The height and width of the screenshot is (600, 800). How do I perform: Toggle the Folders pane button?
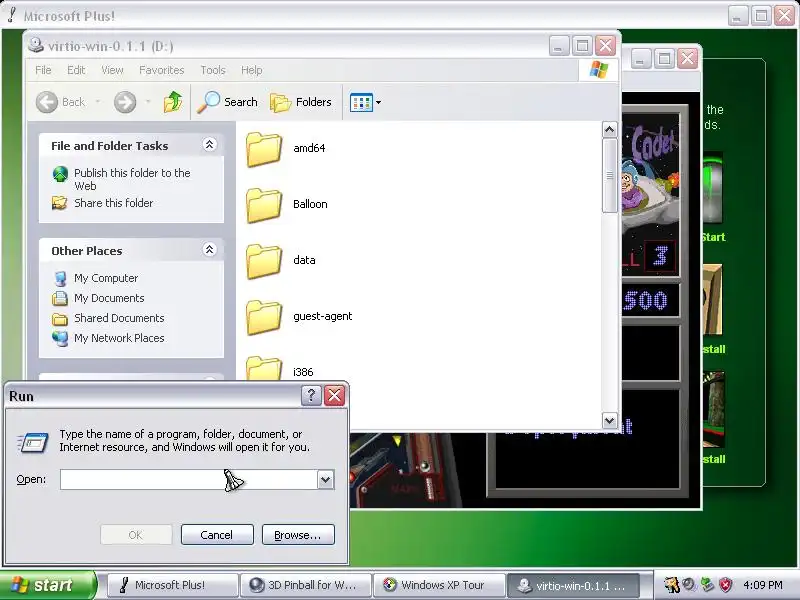pos(301,102)
